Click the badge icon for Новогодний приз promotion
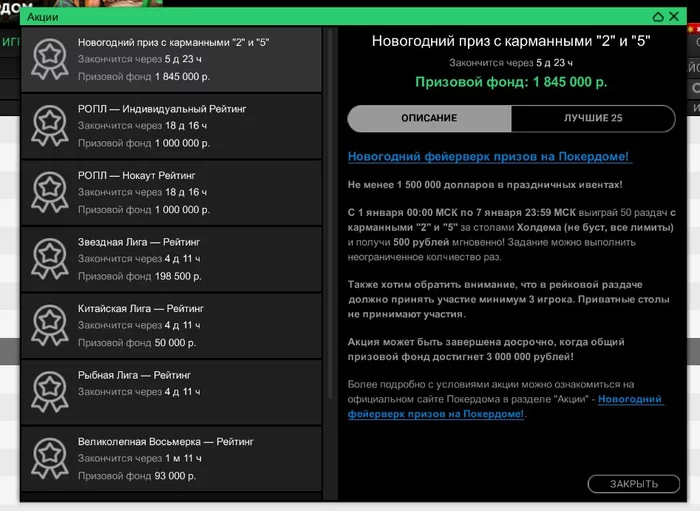Viewport: 700px width, 511px height. coord(50,59)
